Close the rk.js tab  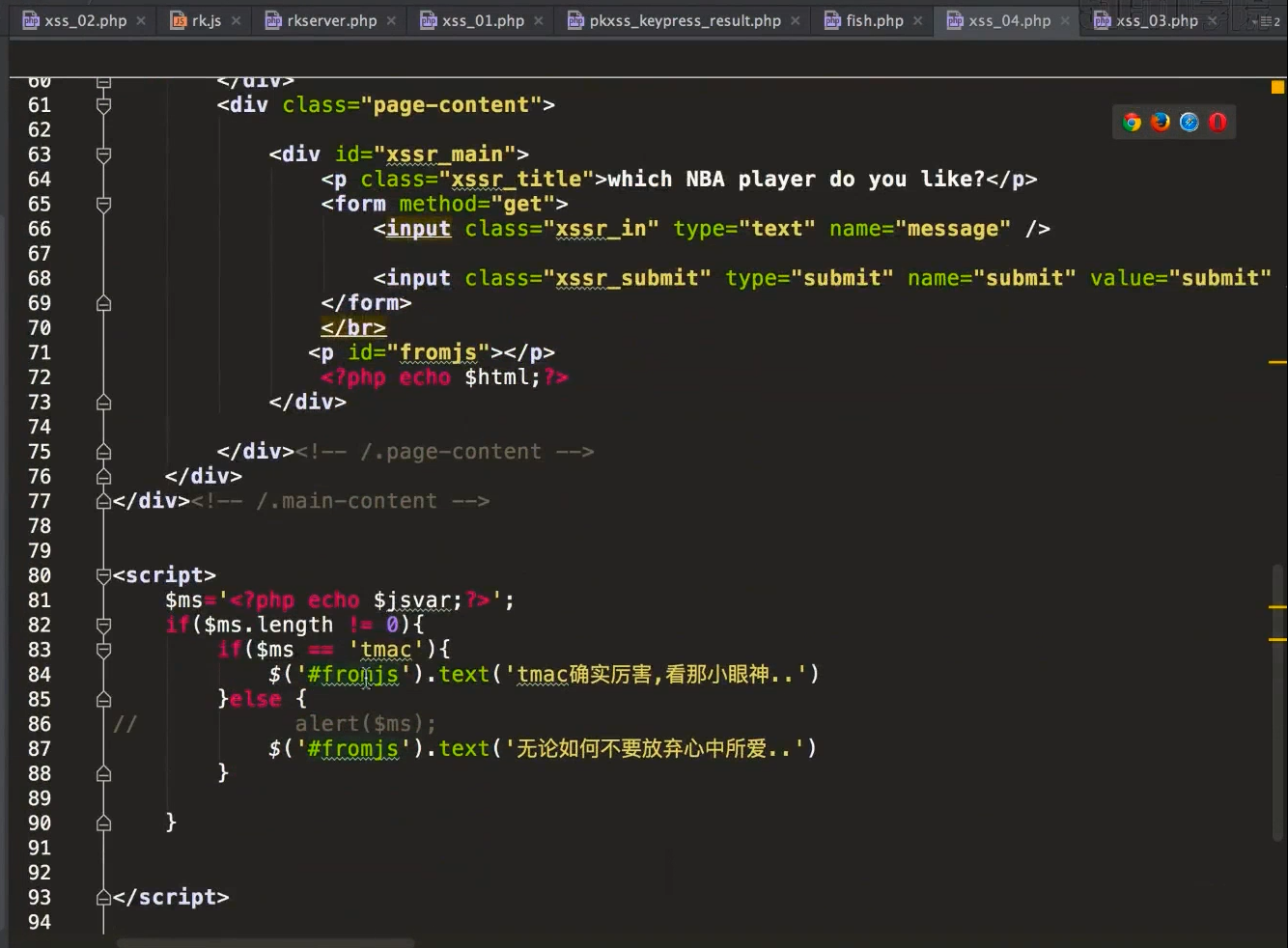tap(236, 20)
